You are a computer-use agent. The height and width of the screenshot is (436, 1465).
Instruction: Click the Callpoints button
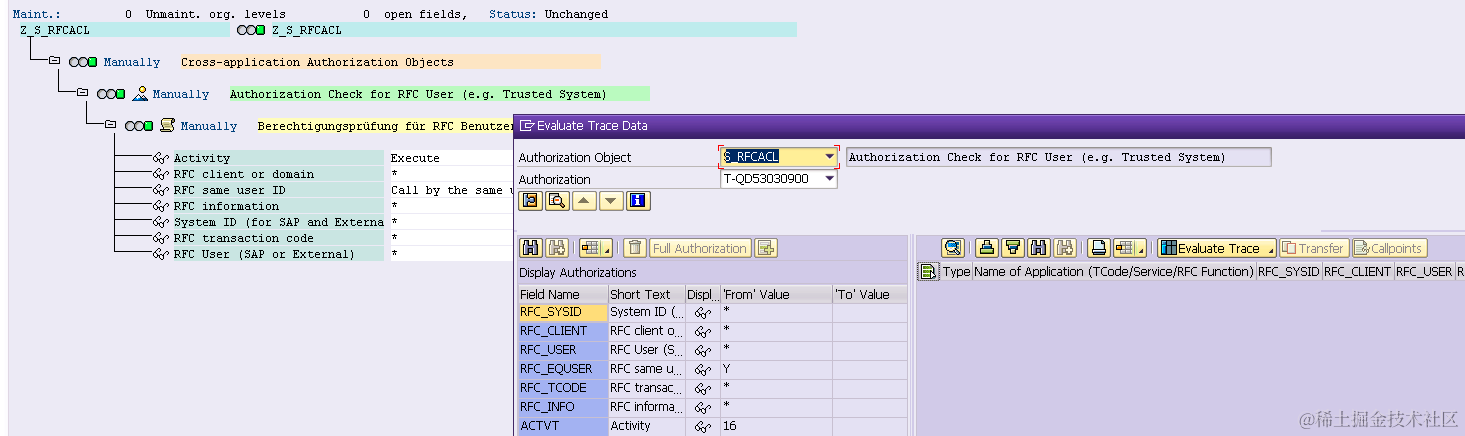tap(1388, 248)
